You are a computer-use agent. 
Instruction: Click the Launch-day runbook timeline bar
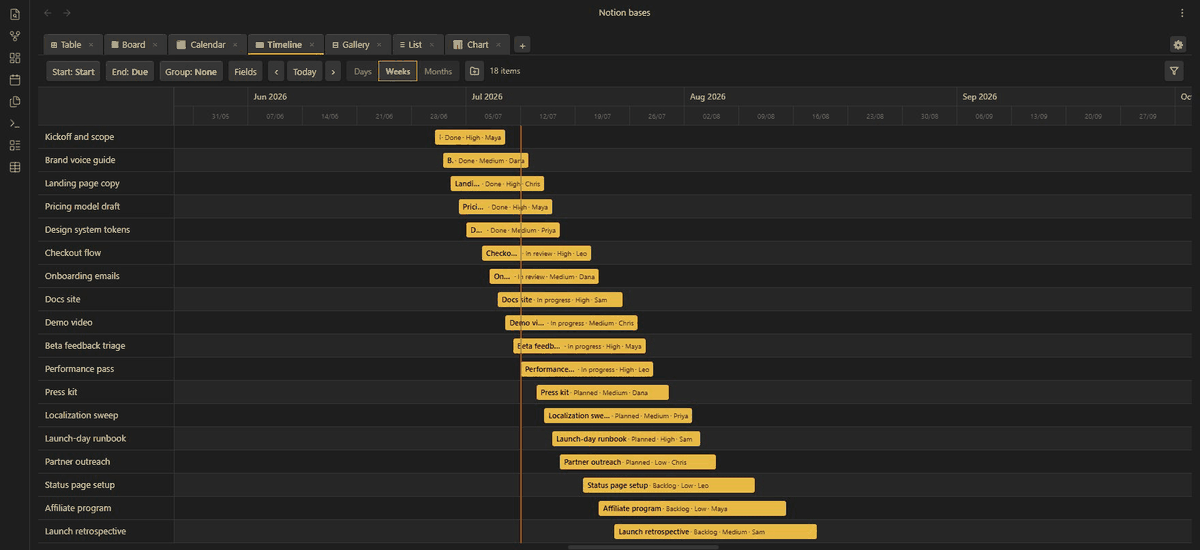626,438
